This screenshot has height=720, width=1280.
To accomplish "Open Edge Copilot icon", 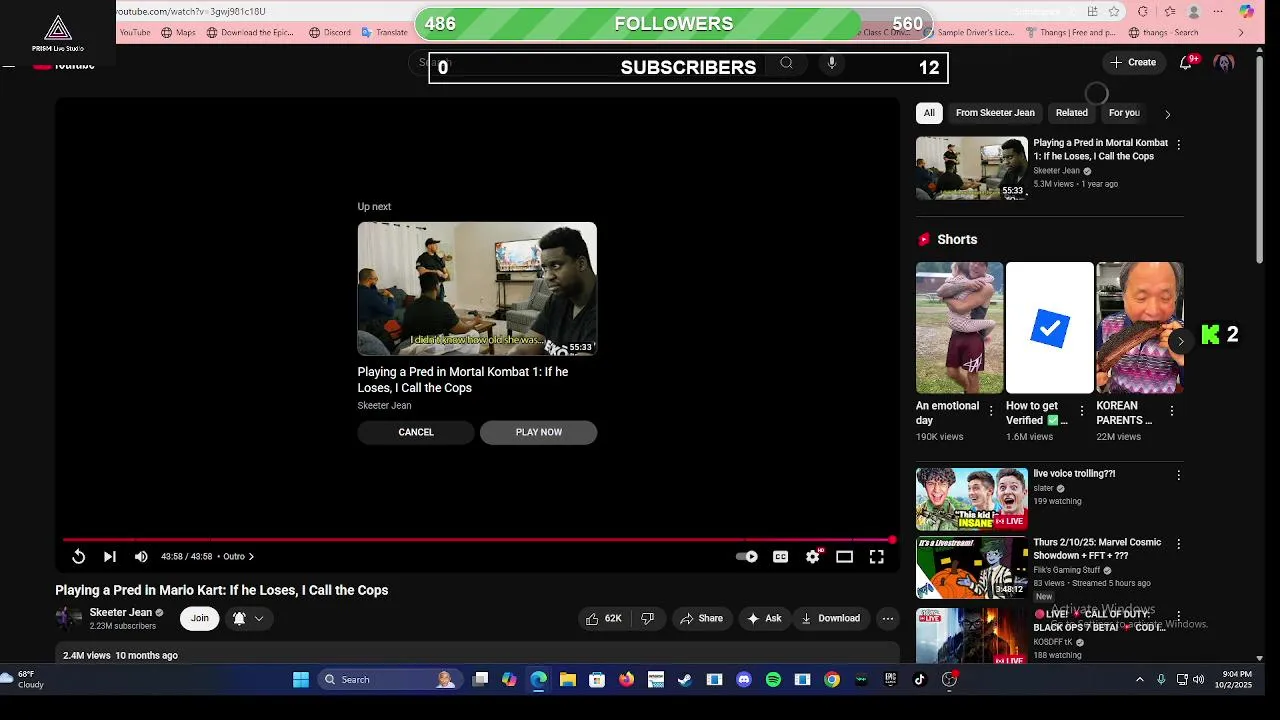I will tap(1246, 12).
